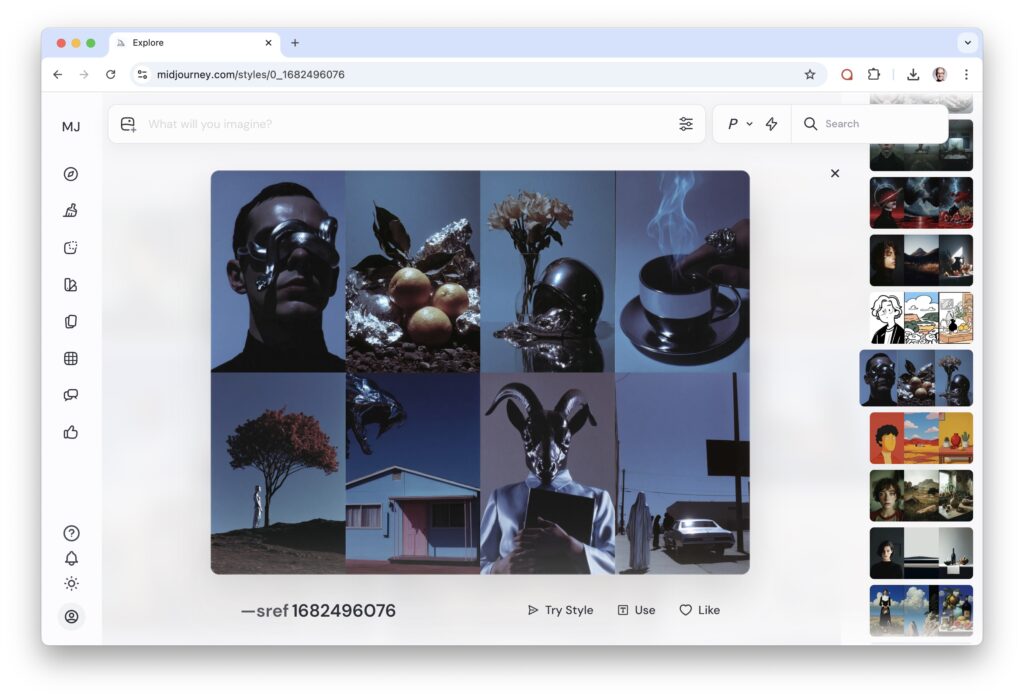
Task: Open the Chat bubbles icon in sidebar
Action: coord(71,395)
